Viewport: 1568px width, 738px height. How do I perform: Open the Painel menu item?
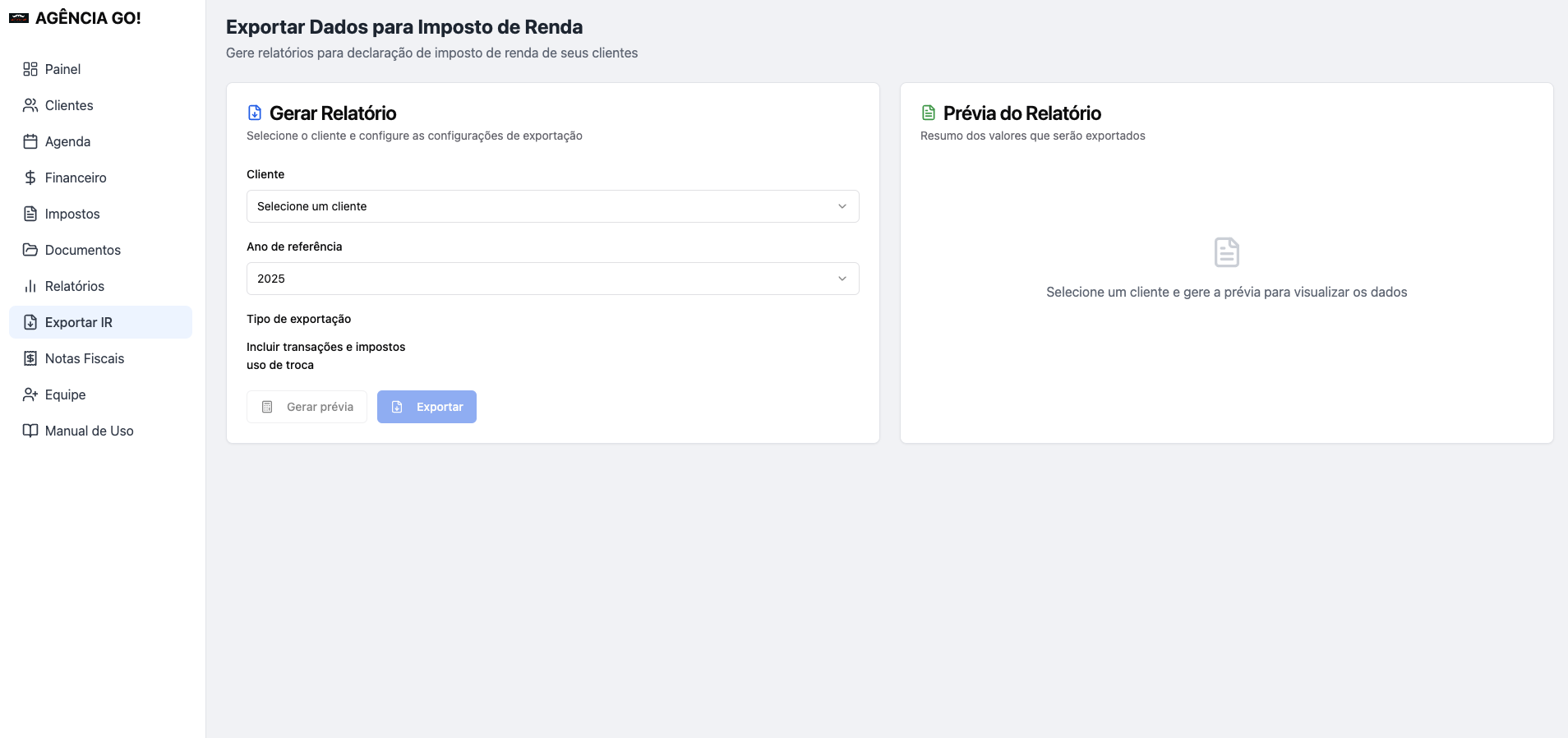coord(100,69)
